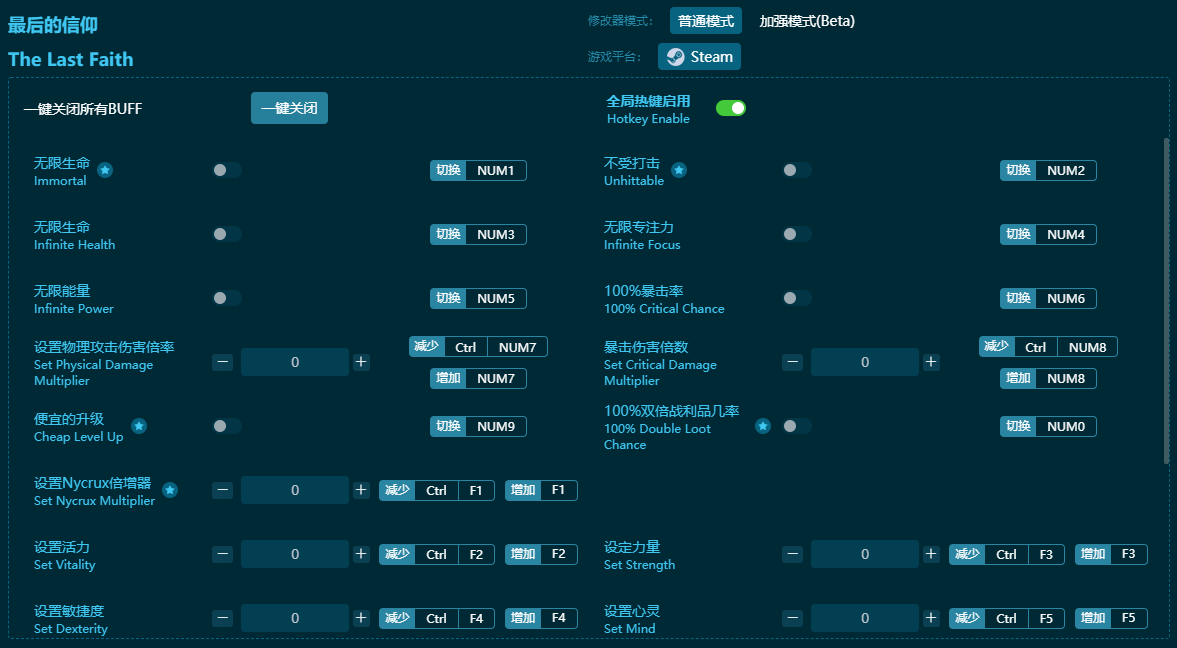The width and height of the screenshot is (1177, 648).
Task: Select the 加强模式(Beta) enhanced mode tab
Action: pyautogui.click(x=807, y=21)
